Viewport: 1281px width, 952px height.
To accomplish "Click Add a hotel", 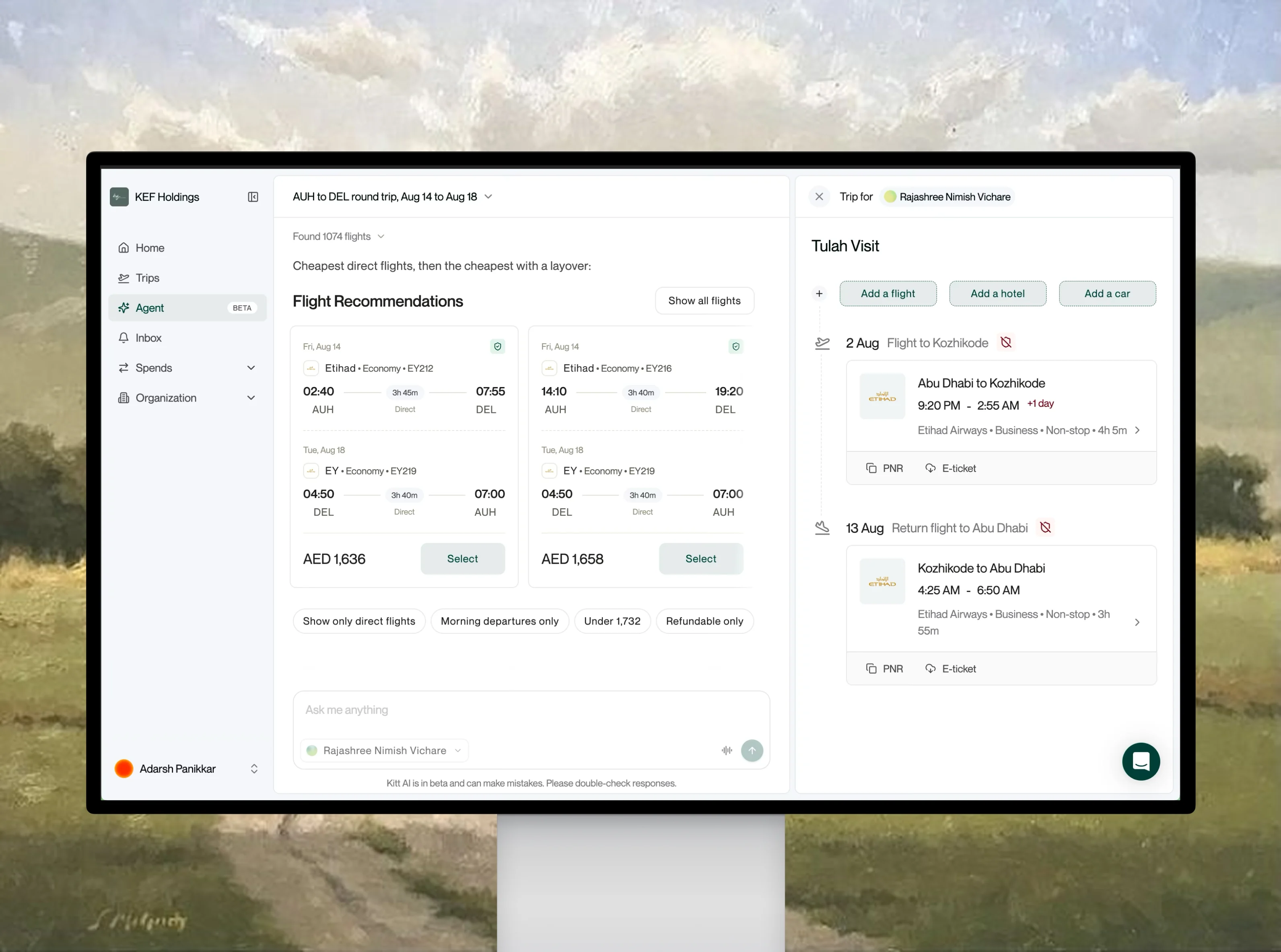I will point(997,293).
